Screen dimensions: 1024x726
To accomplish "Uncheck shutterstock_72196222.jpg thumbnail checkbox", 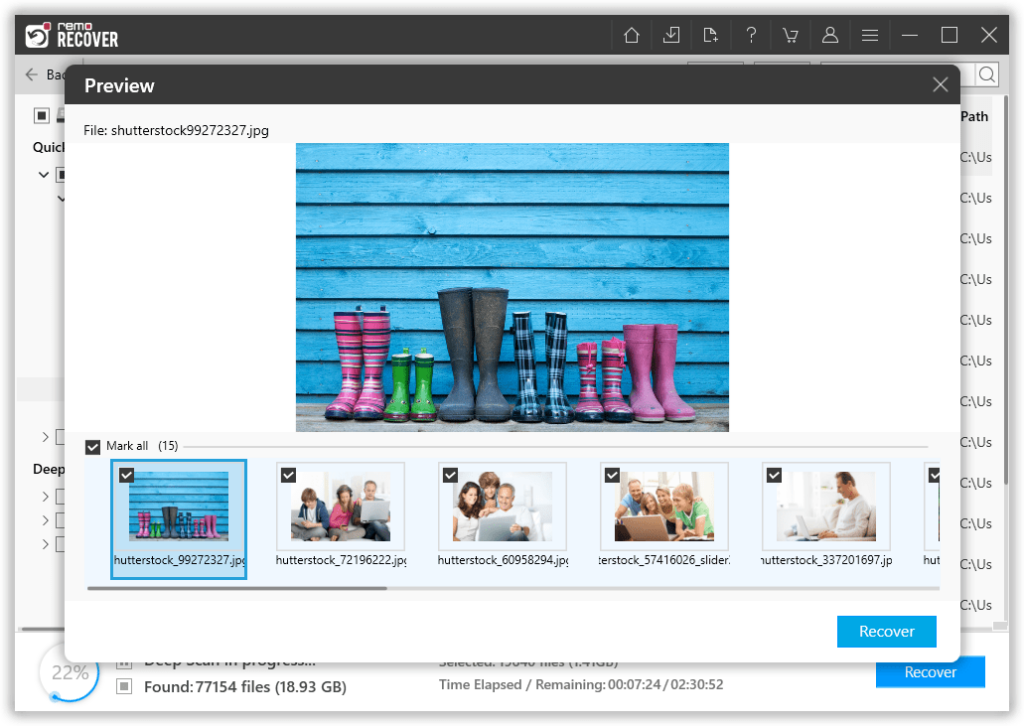I will click(288, 475).
